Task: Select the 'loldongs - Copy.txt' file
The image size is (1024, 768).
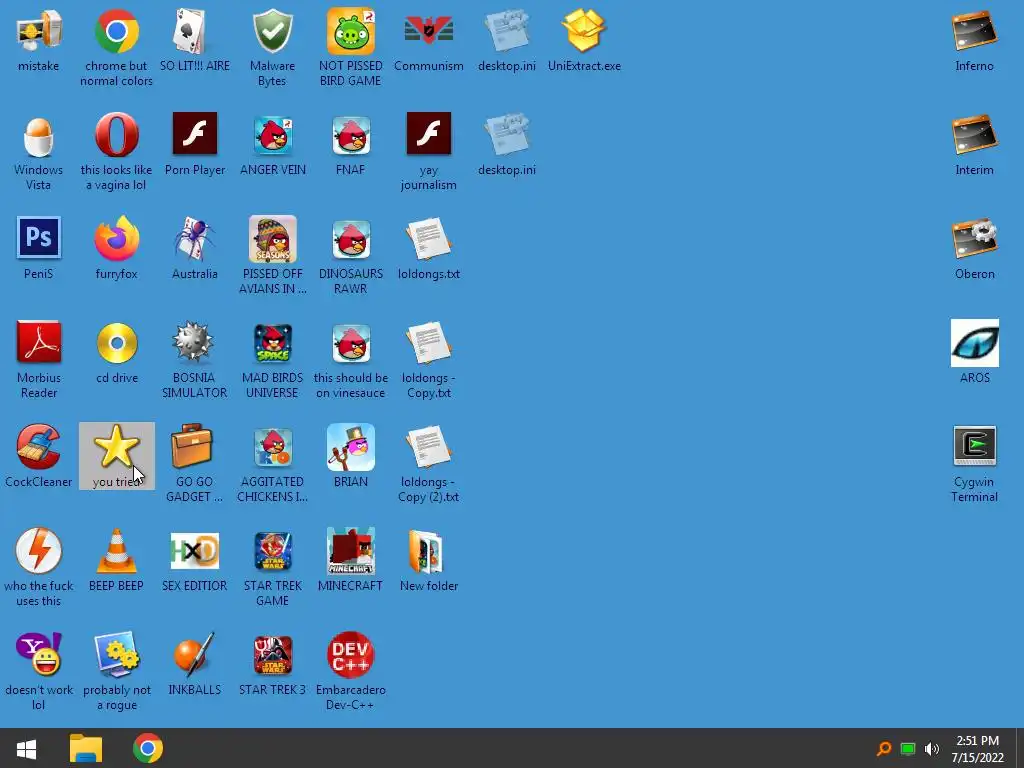Action: click(428, 343)
